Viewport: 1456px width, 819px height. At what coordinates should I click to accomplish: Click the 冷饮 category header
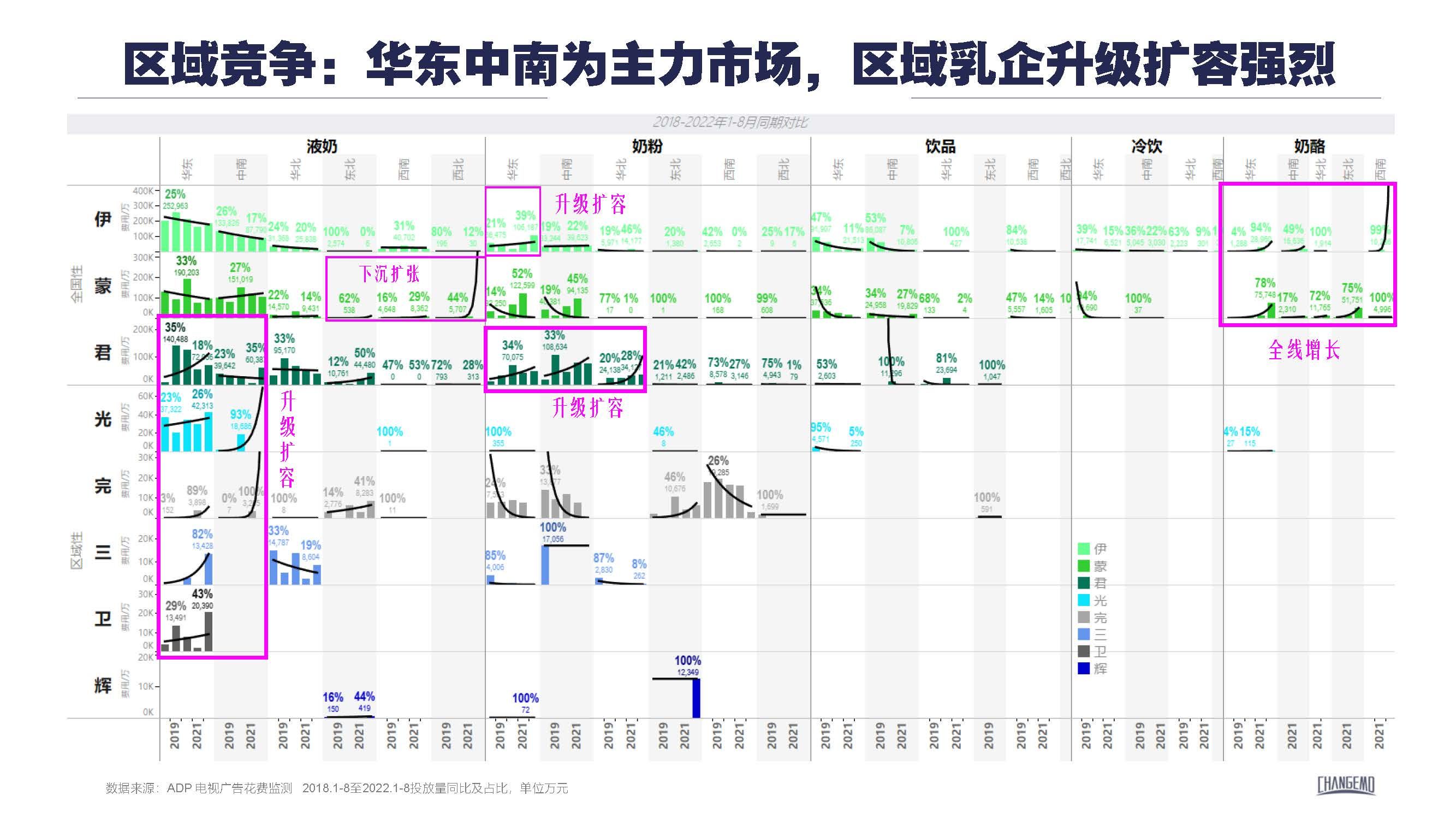click(x=1147, y=146)
